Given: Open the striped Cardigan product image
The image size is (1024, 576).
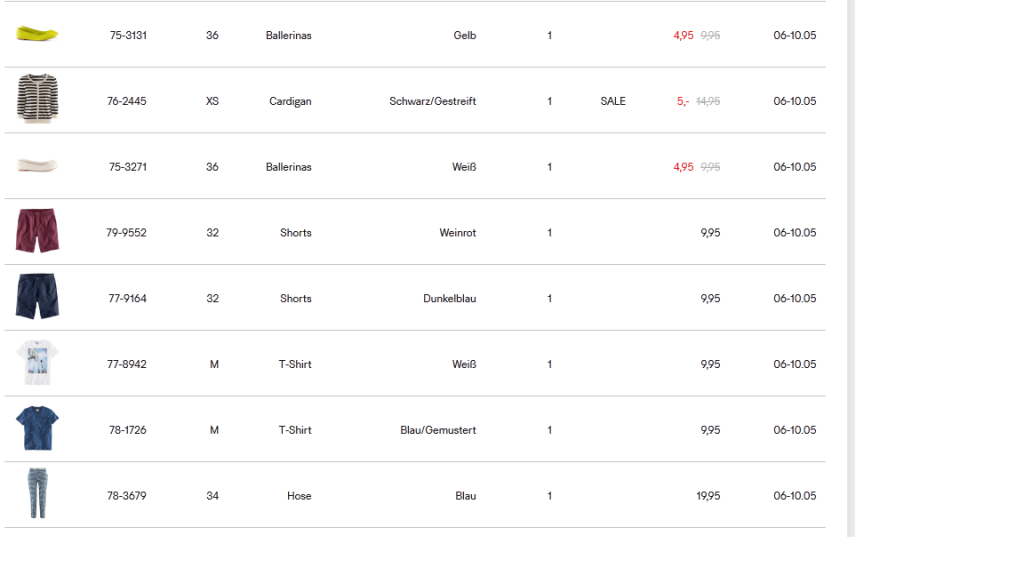Looking at the screenshot, I should pyautogui.click(x=37, y=99).
